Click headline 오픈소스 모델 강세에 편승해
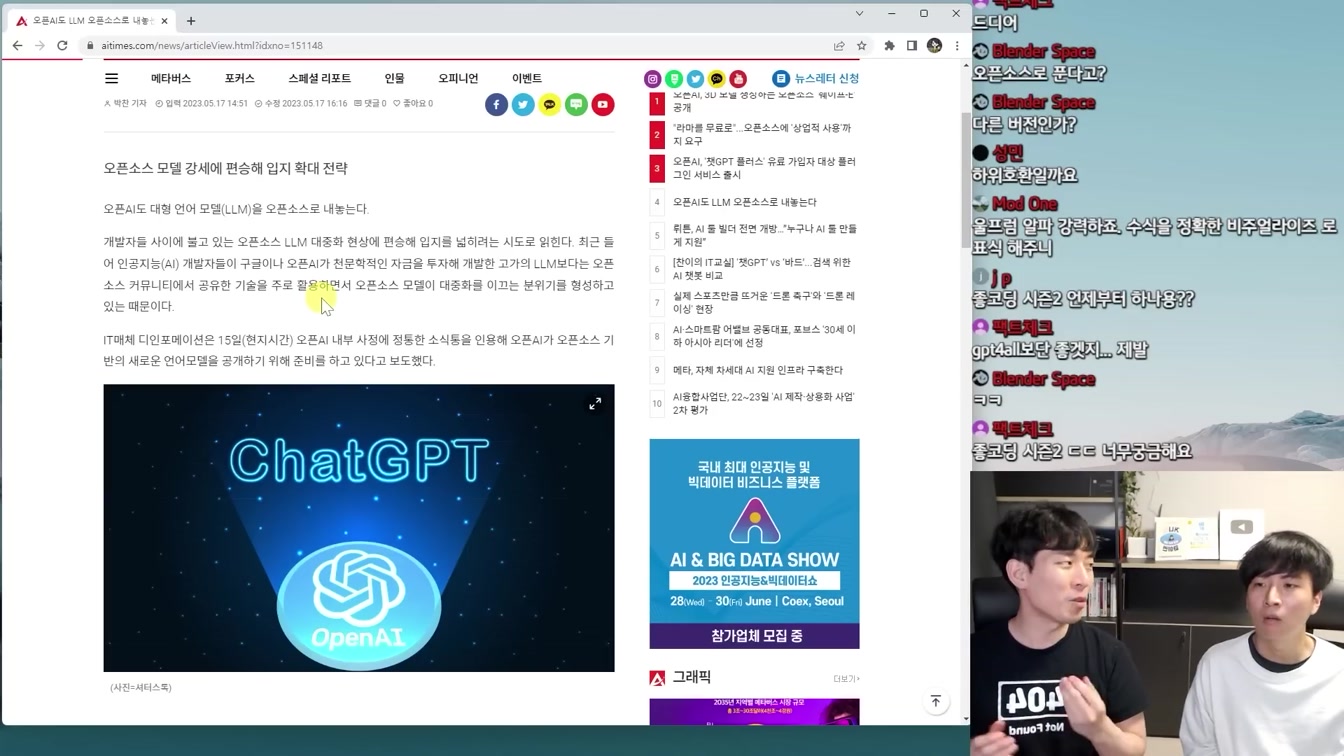Viewport: 1344px width, 756px height. tap(225, 168)
